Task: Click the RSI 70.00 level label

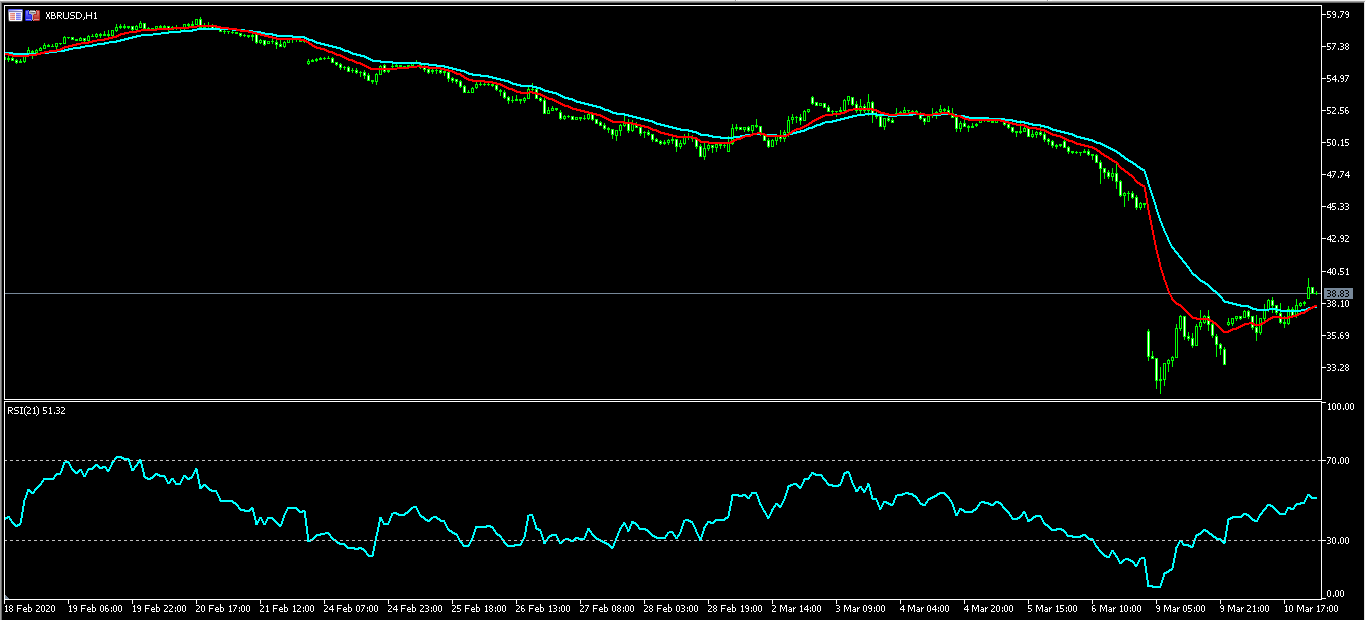Action: 1338,461
